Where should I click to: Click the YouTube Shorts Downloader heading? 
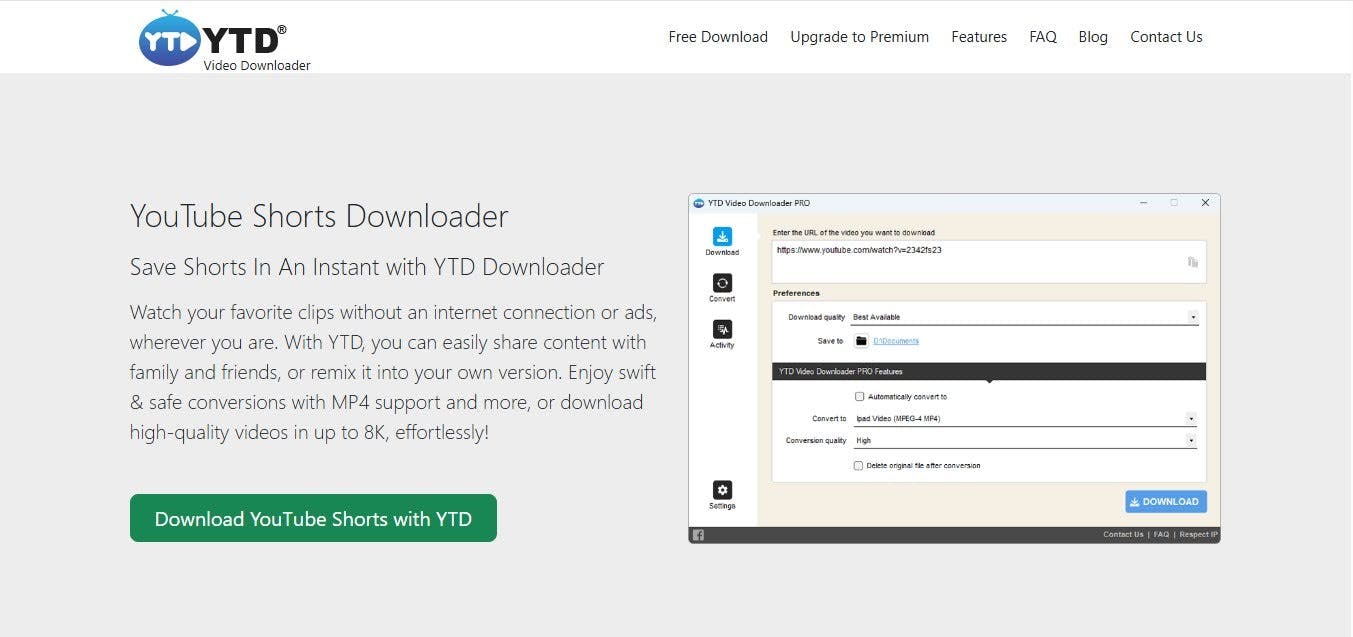point(319,216)
